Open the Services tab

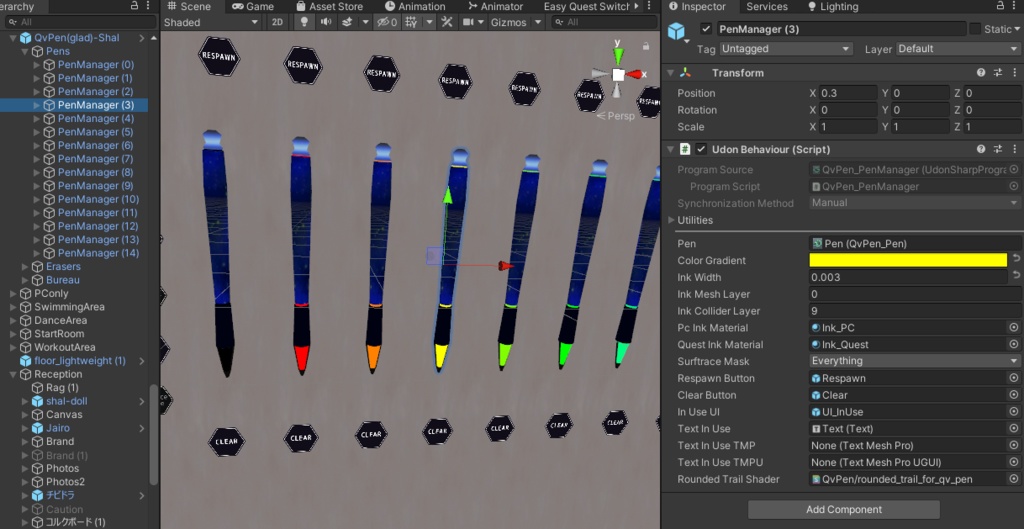point(767,7)
